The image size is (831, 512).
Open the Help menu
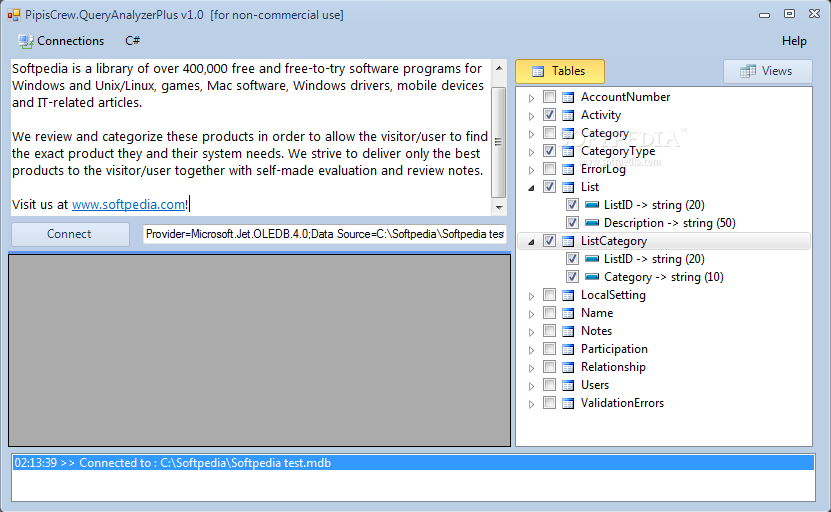tap(794, 41)
